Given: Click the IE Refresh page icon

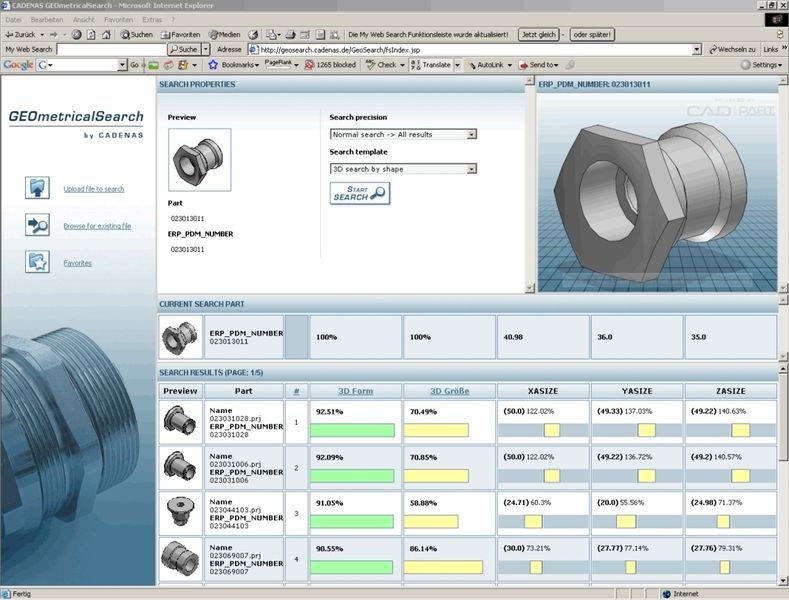Looking at the screenshot, I should 91,35.
